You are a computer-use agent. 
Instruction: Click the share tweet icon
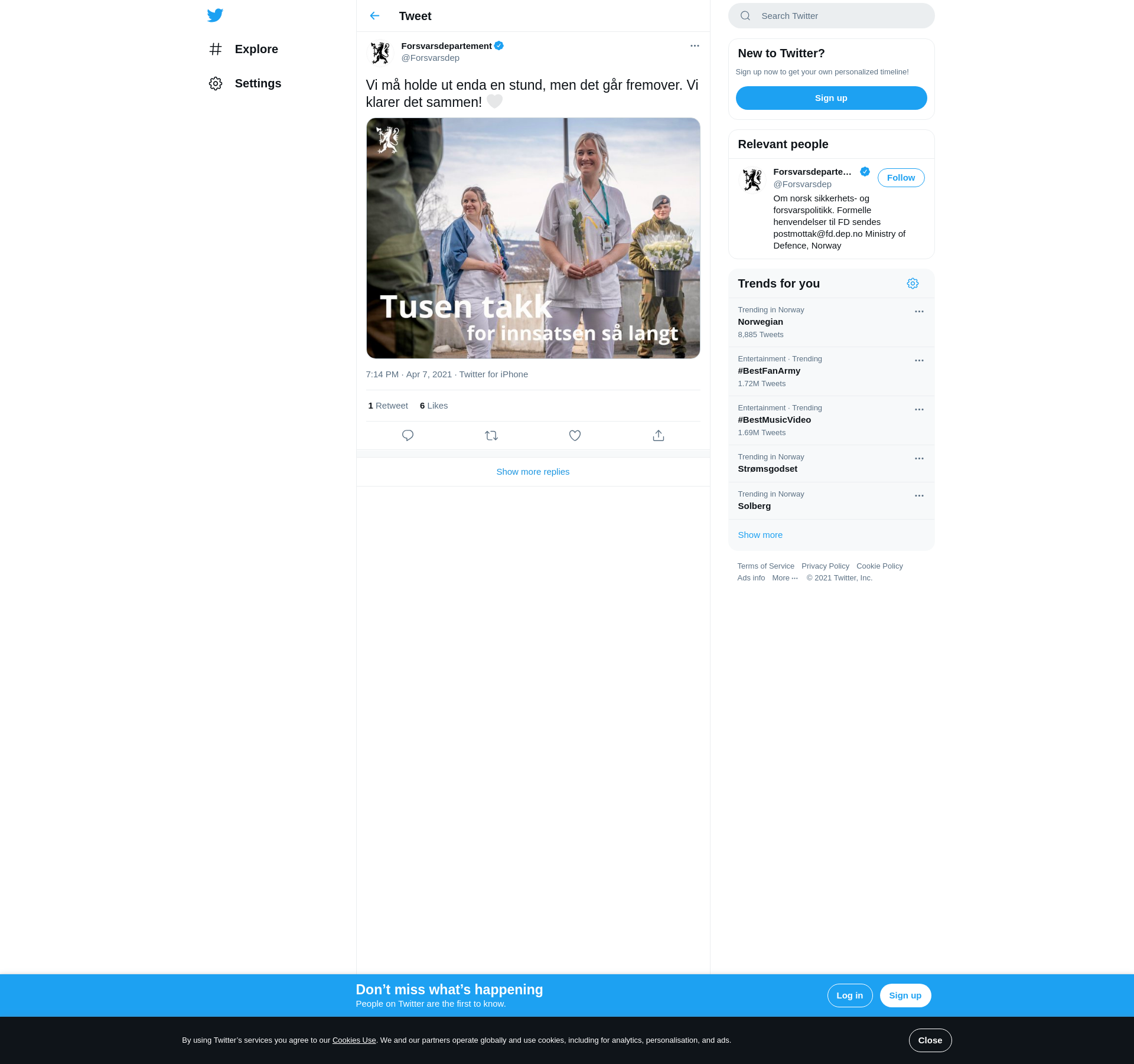659,436
